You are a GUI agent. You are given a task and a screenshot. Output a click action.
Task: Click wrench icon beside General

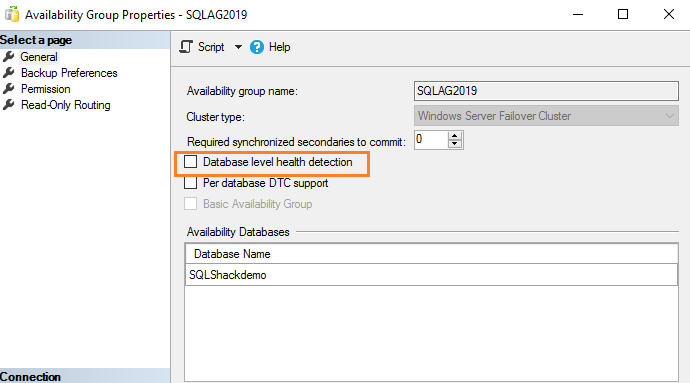pos(8,57)
